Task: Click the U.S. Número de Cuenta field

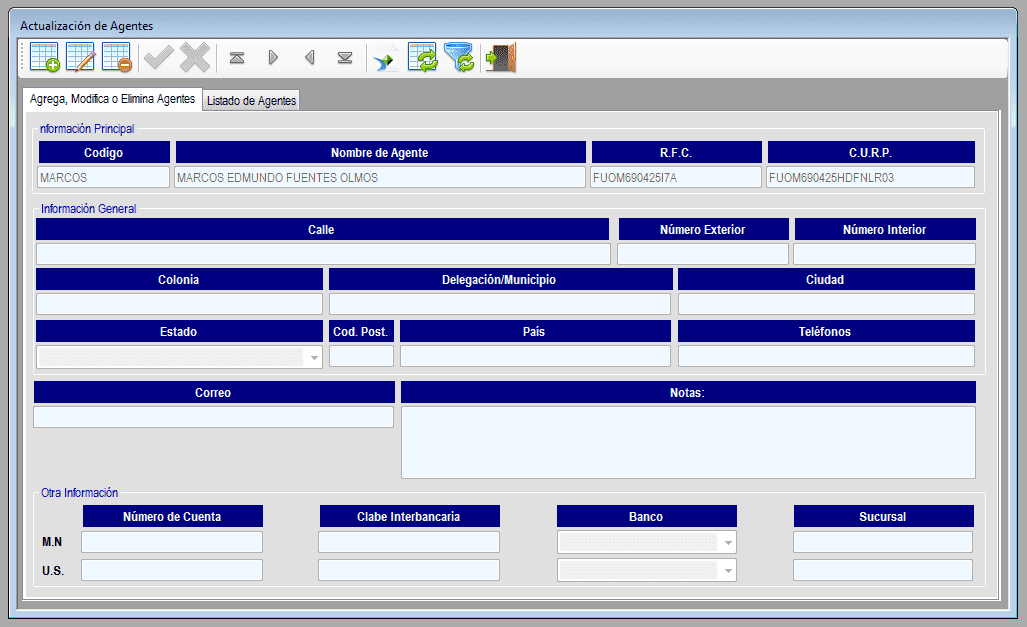Action: 172,570
